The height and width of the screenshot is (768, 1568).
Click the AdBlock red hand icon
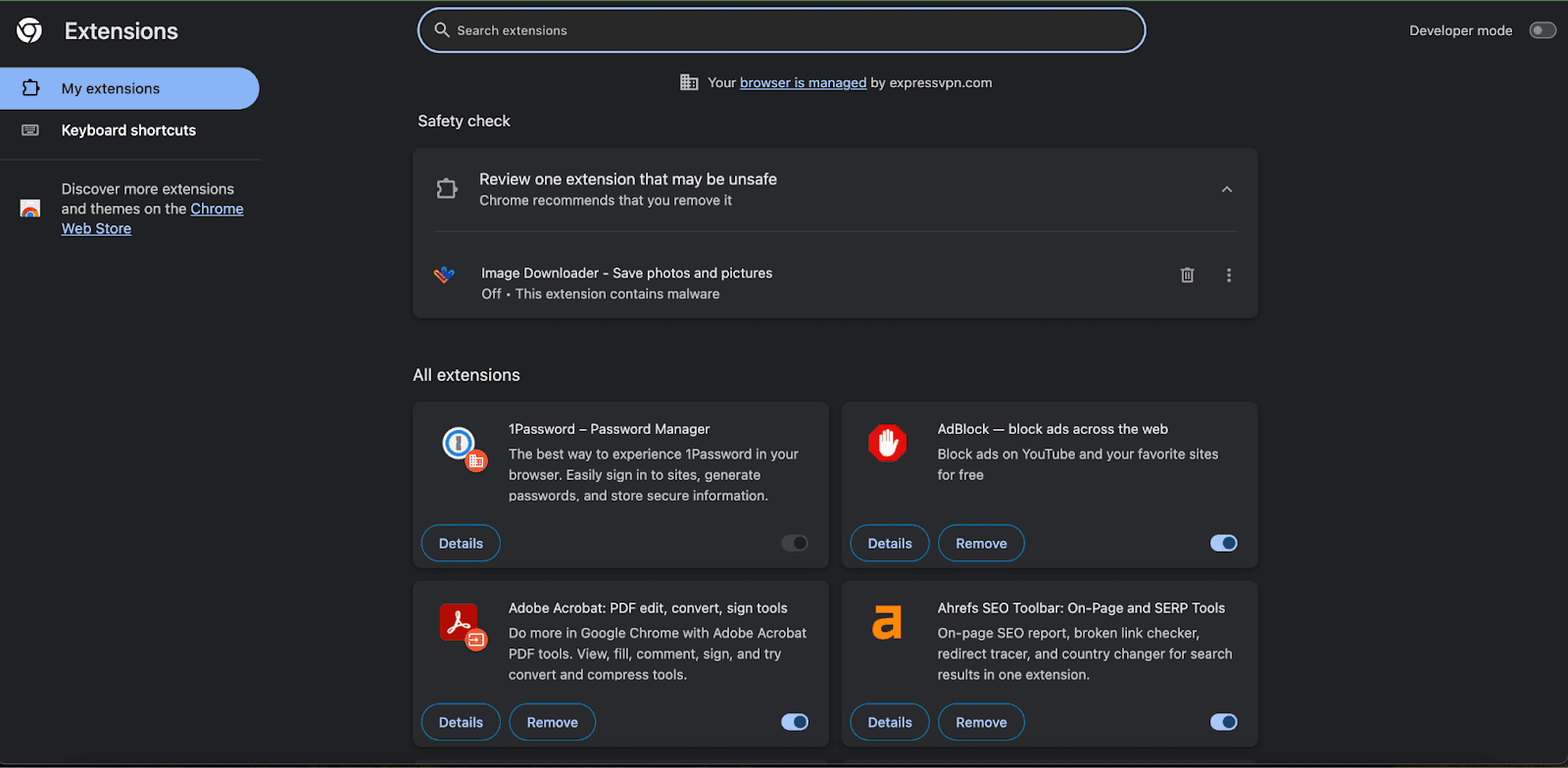point(887,444)
